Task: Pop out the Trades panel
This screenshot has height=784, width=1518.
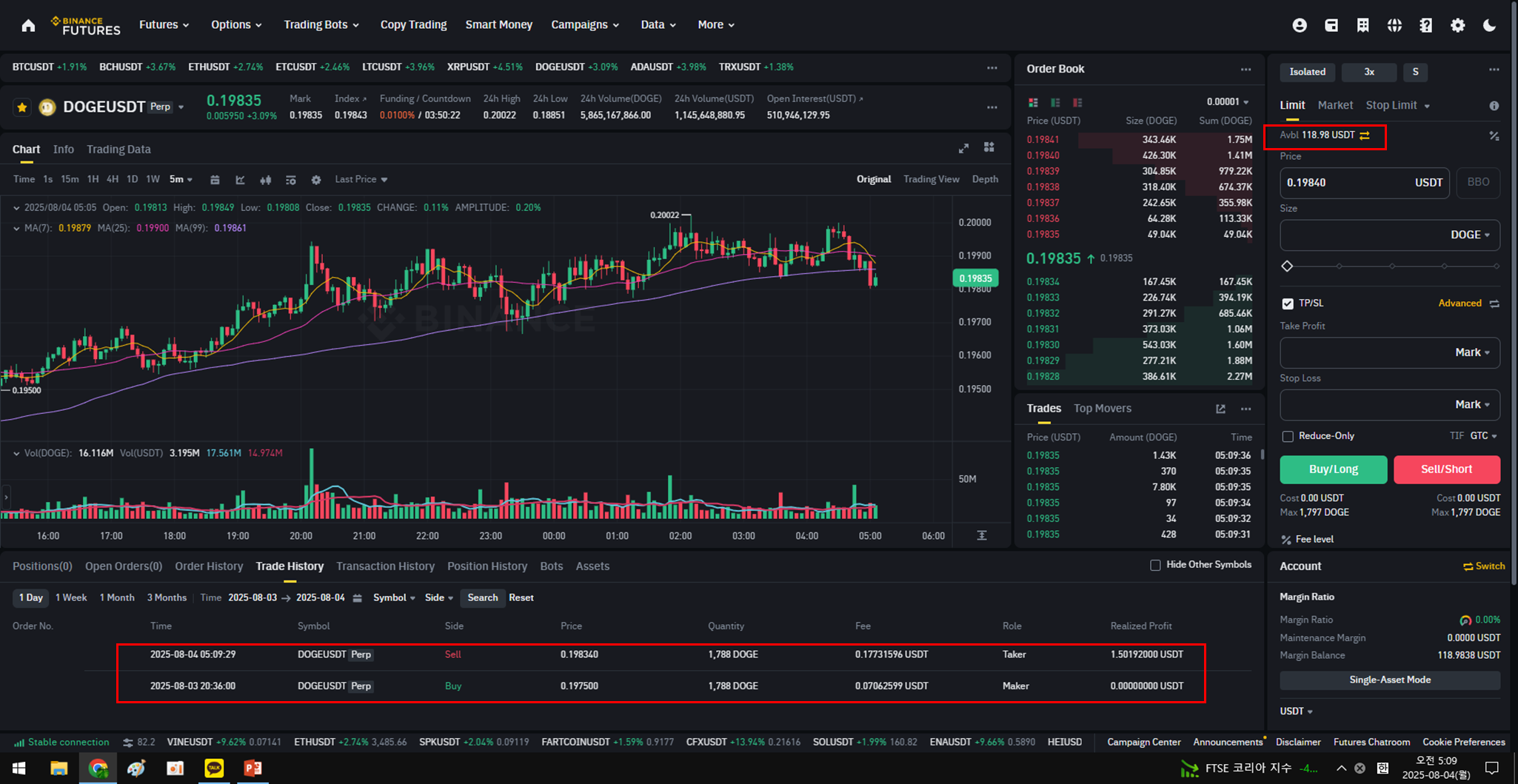Action: pos(1220,409)
